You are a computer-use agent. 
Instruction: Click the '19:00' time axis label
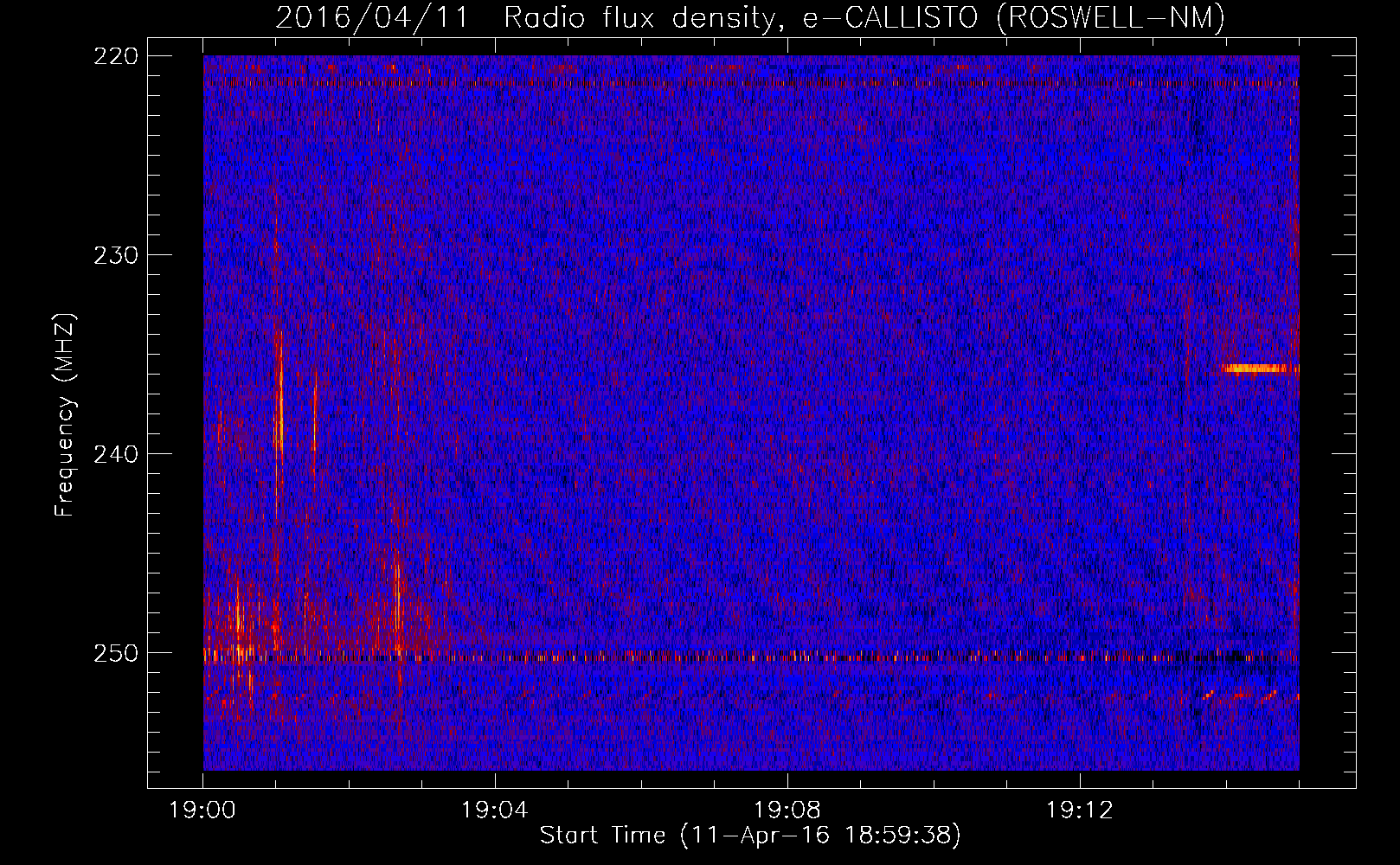coord(202,811)
